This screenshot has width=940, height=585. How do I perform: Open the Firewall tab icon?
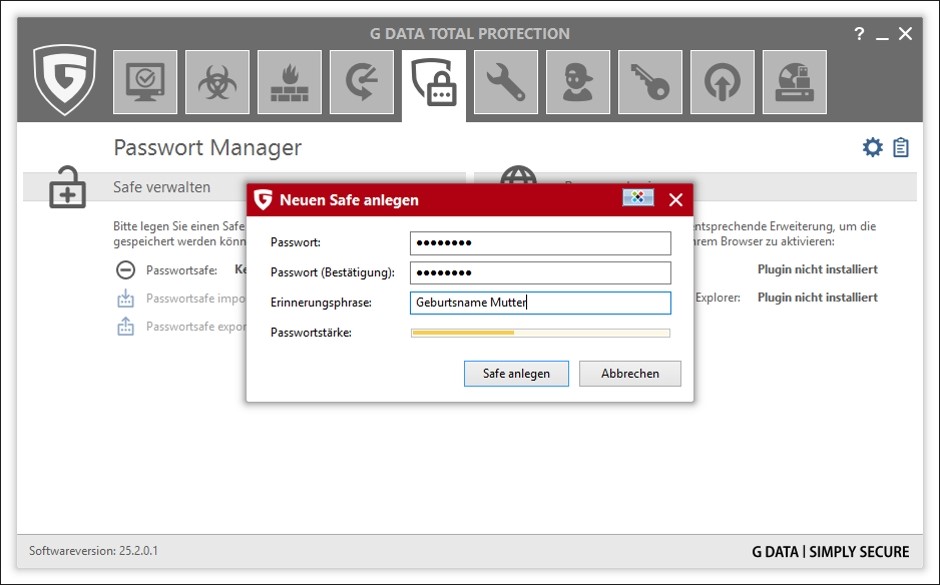coord(290,82)
